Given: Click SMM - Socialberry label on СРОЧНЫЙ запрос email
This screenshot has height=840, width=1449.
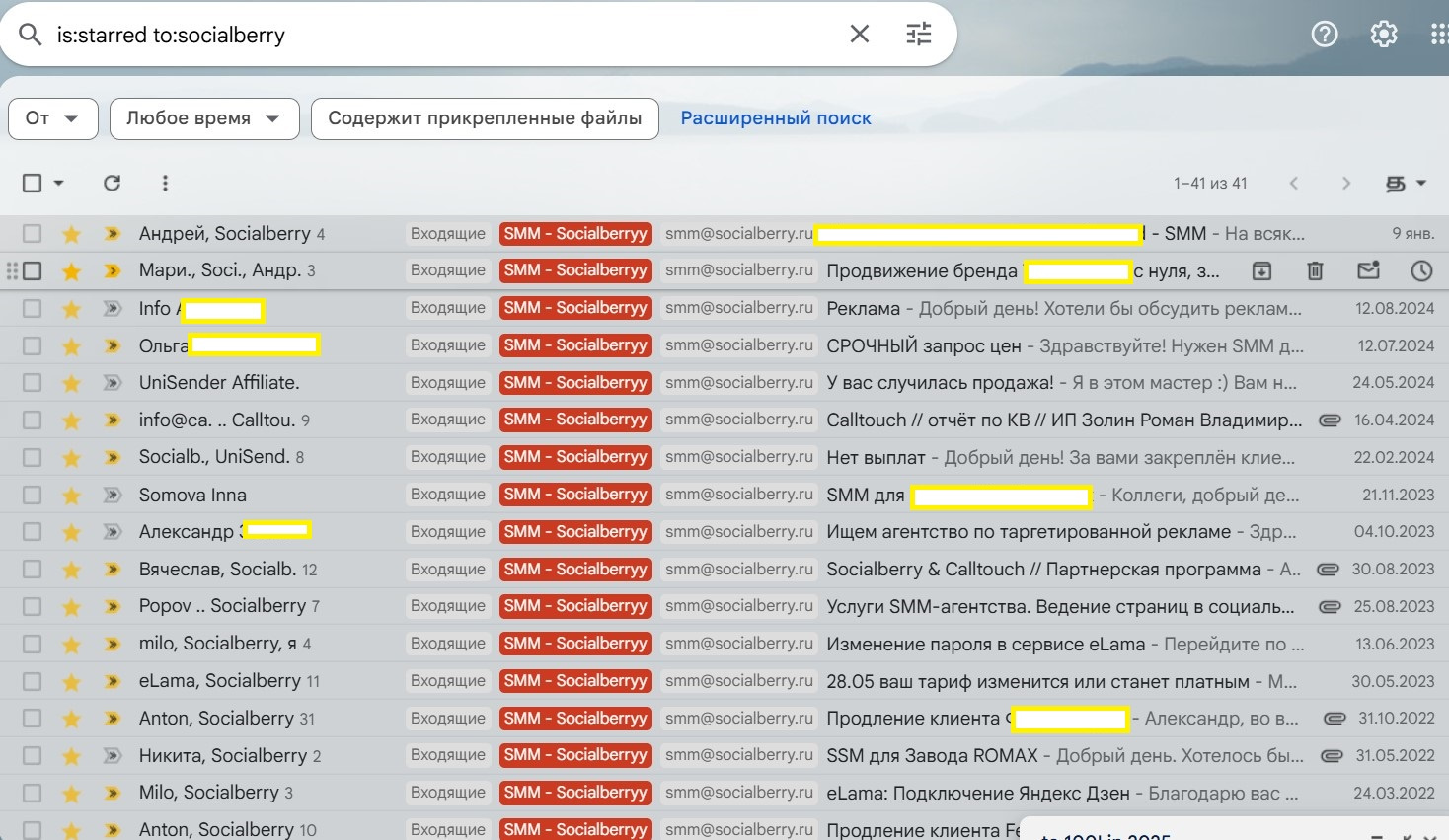Looking at the screenshot, I should 575,345.
